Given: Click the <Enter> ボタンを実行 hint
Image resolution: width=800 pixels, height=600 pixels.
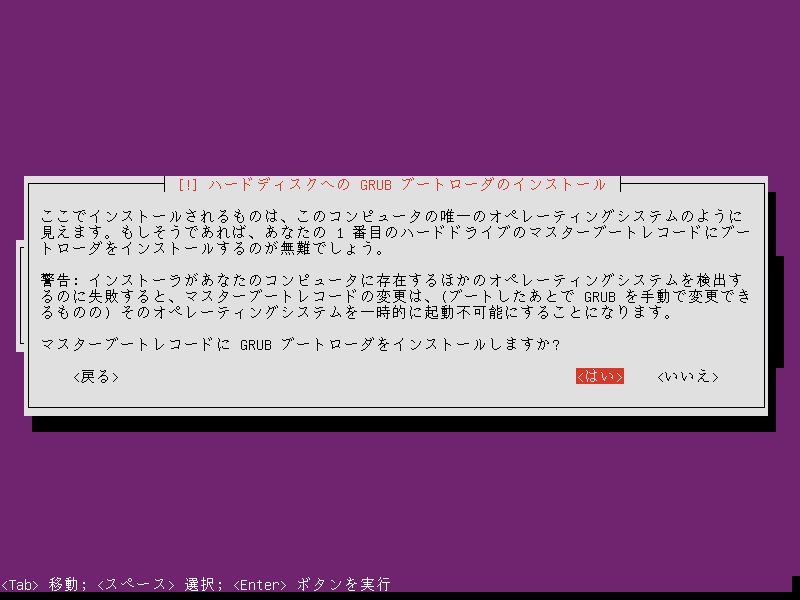Looking at the screenshot, I should point(311,584).
